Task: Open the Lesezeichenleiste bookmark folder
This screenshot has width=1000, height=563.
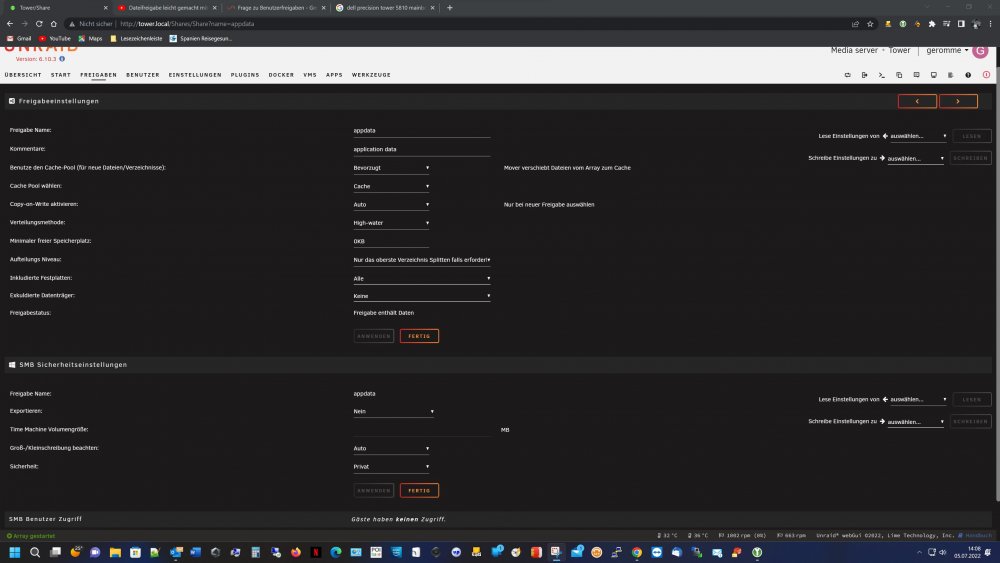Action: (x=136, y=38)
